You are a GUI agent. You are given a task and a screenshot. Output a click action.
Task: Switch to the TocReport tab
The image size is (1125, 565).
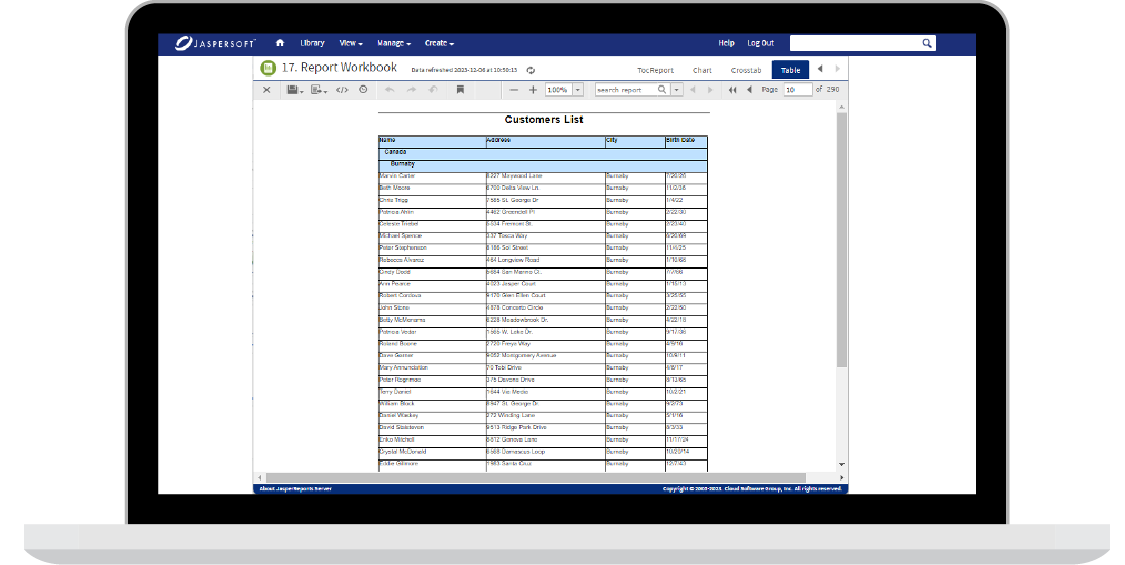coord(655,70)
